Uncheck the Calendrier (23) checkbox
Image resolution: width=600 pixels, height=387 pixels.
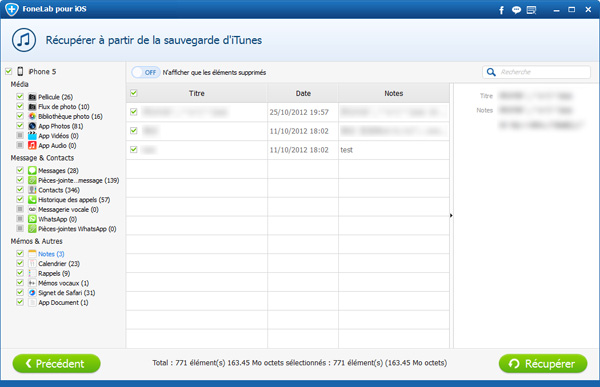pos(20,263)
